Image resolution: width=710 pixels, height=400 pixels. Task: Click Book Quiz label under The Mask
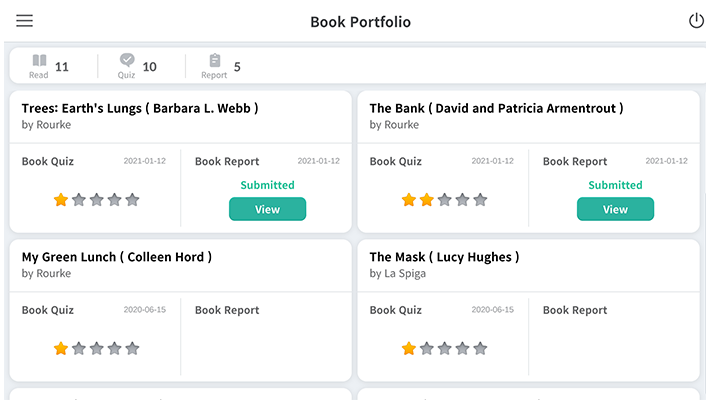(396, 310)
